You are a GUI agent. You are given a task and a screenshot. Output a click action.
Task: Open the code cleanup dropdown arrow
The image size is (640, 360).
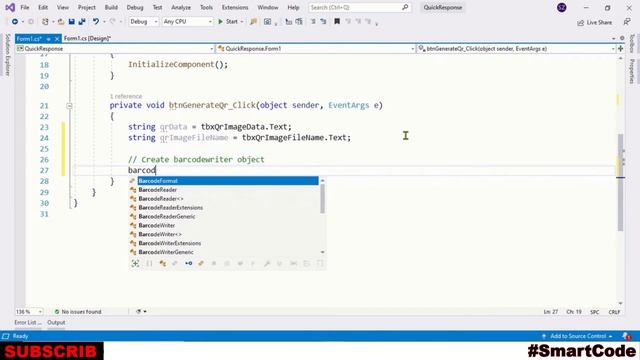click(145, 311)
